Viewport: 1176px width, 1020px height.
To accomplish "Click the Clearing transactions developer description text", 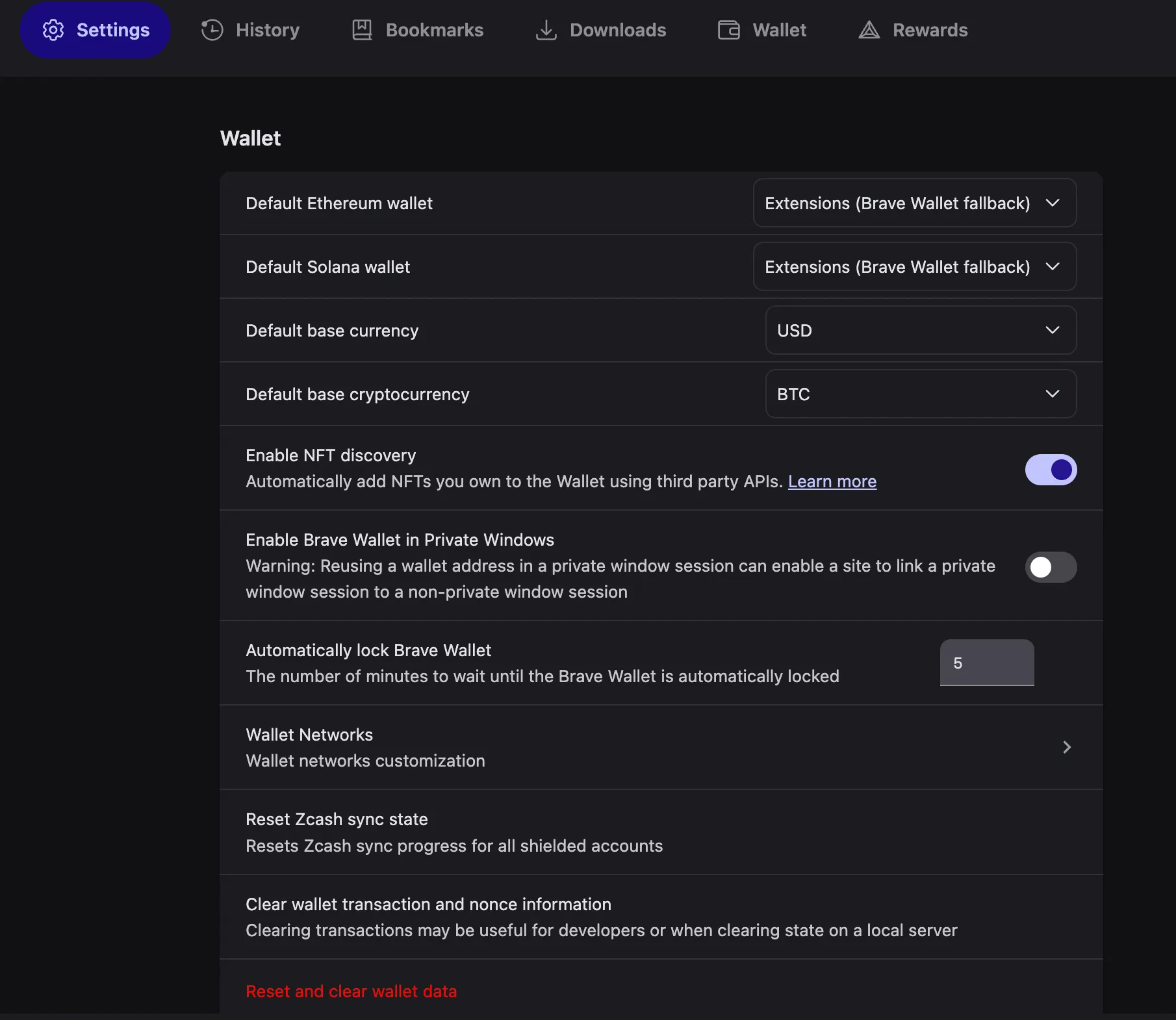I will (602, 930).
